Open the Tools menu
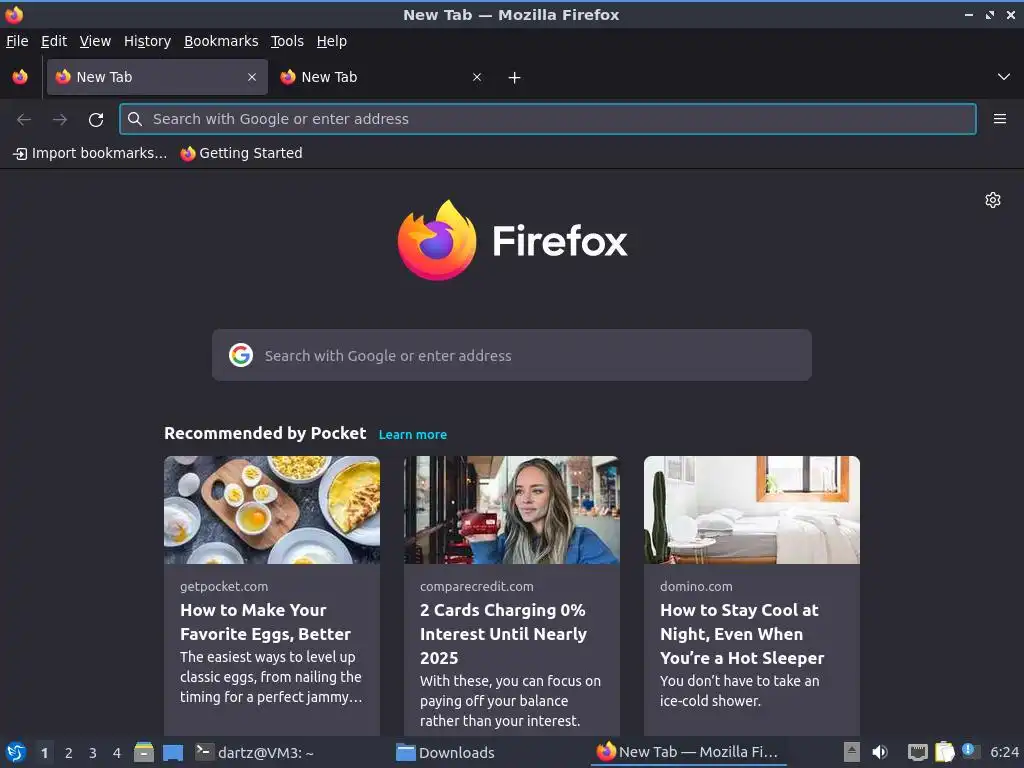The image size is (1024, 768). 287,41
